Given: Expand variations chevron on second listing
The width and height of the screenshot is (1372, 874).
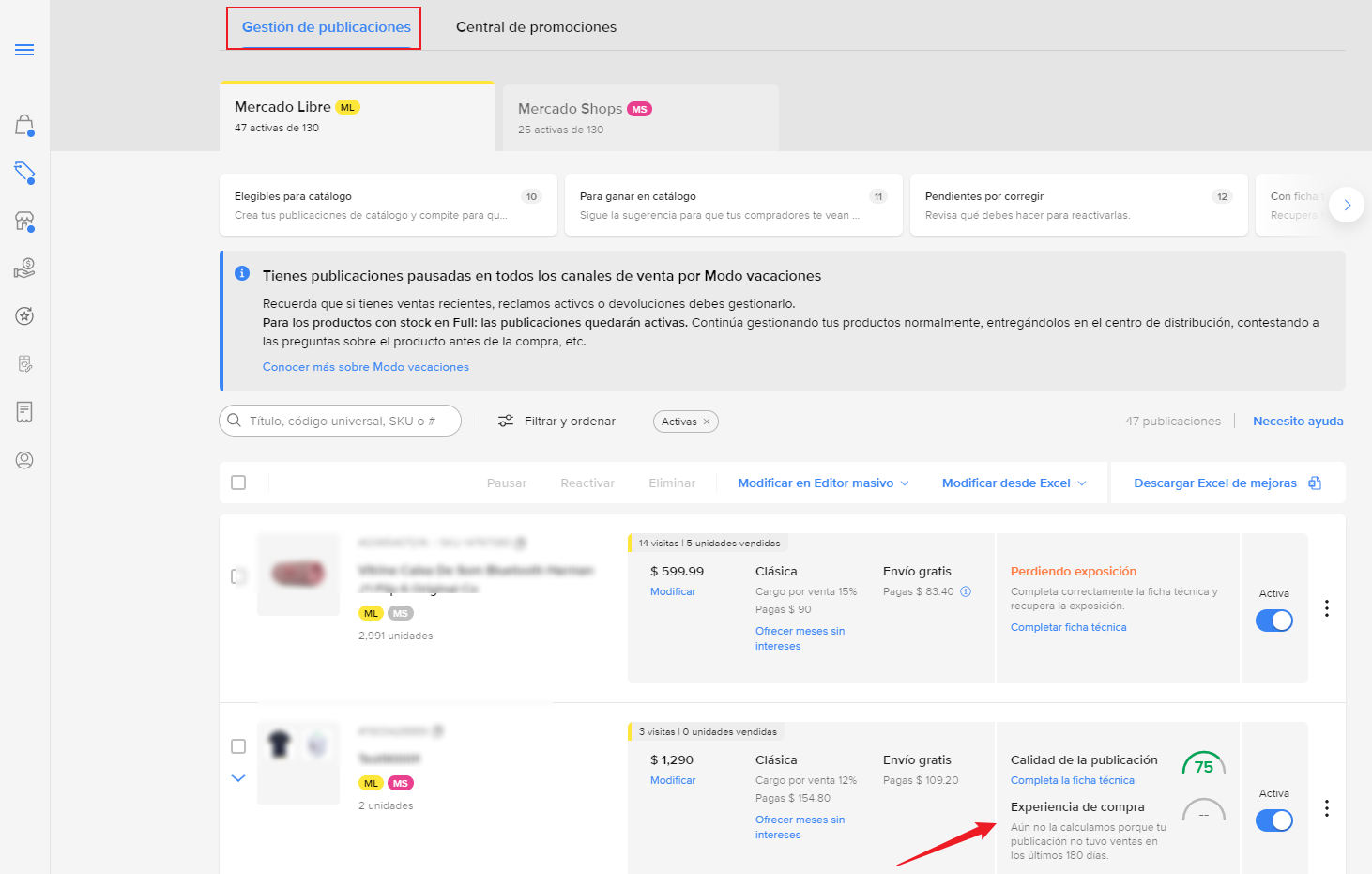Looking at the screenshot, I should click(238, 778).
